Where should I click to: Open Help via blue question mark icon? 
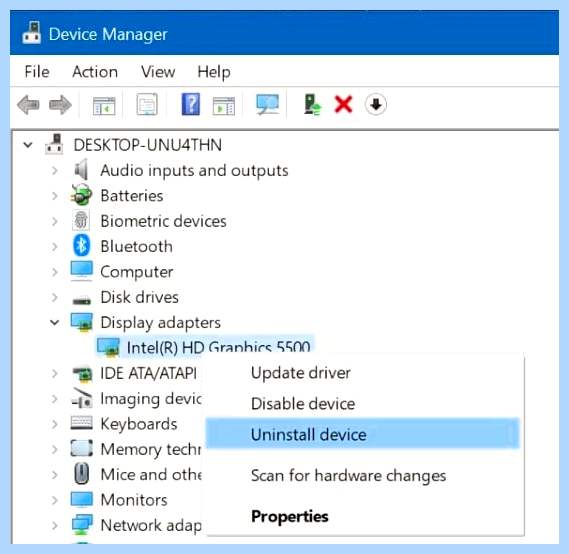click(x=191, y=104)
